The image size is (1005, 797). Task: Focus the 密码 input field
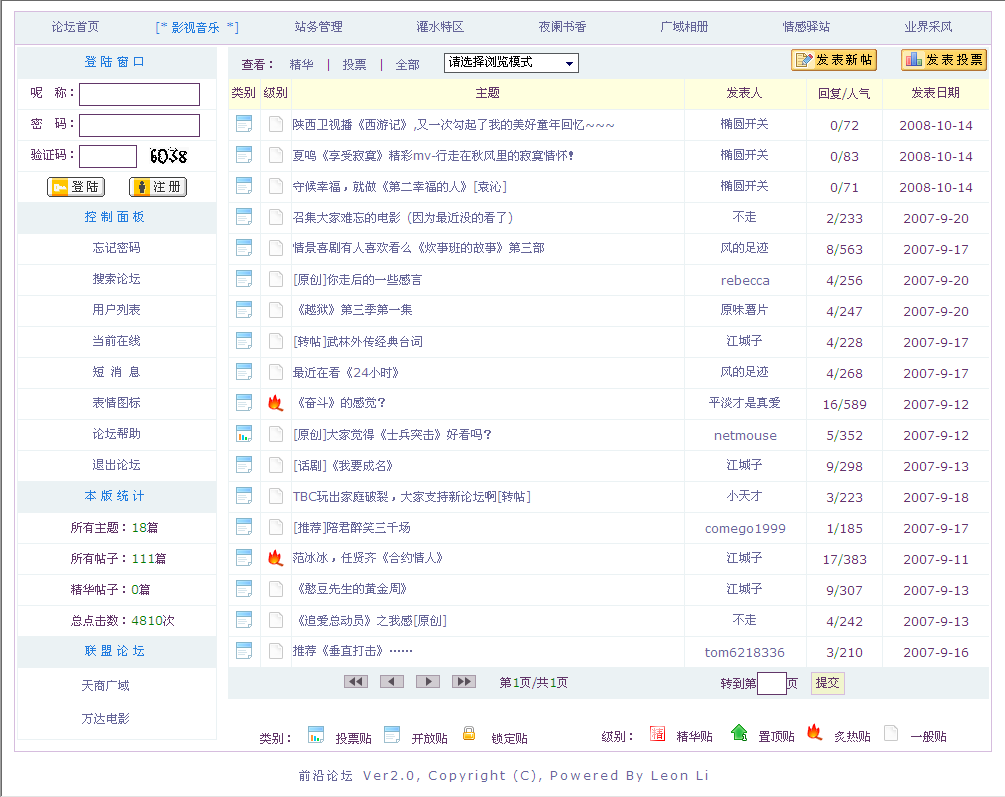(x=139, y=125)
